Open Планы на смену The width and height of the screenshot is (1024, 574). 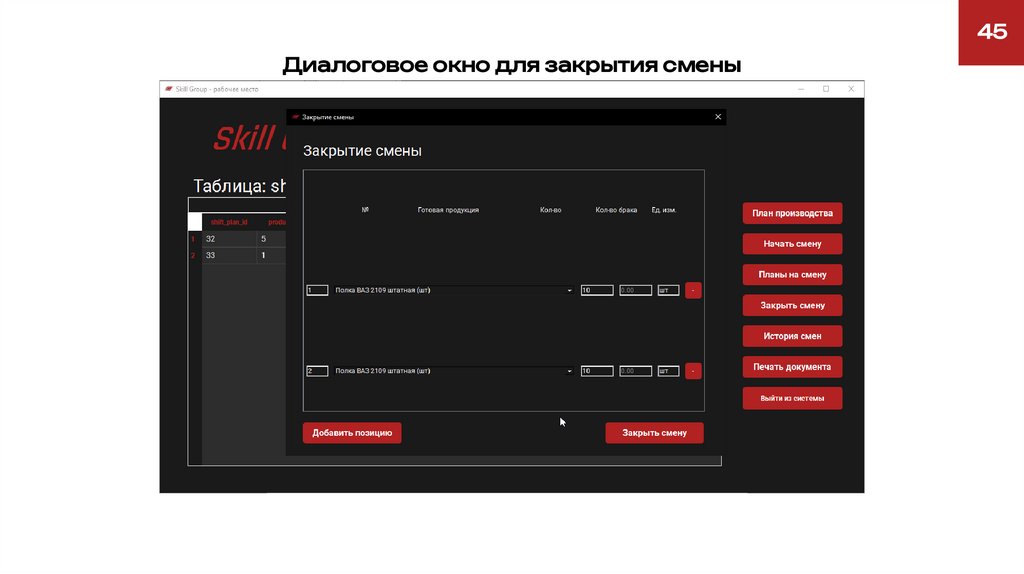[792, 274]
